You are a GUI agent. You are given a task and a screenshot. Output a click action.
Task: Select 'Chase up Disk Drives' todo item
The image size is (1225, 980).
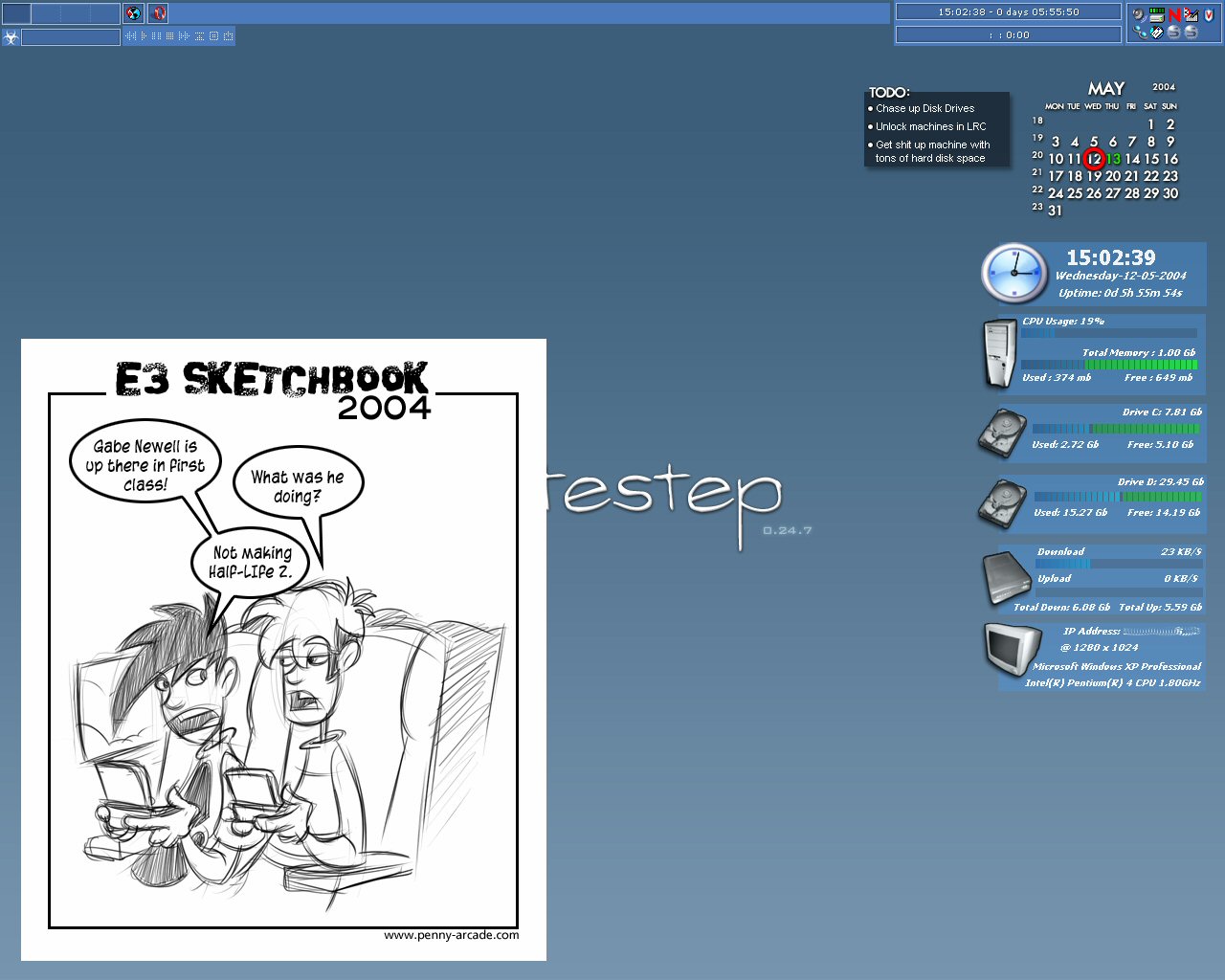(924, 108)
